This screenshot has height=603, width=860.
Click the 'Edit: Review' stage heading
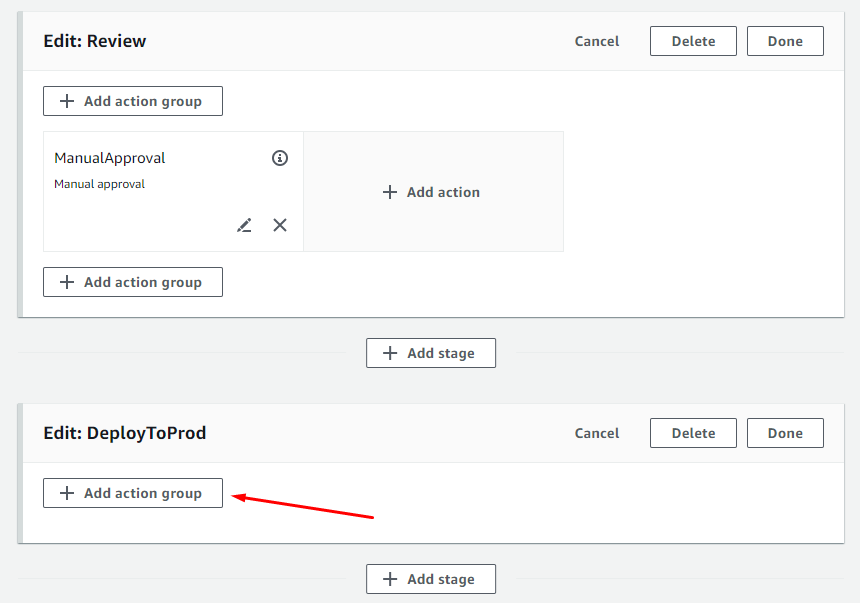95,41
